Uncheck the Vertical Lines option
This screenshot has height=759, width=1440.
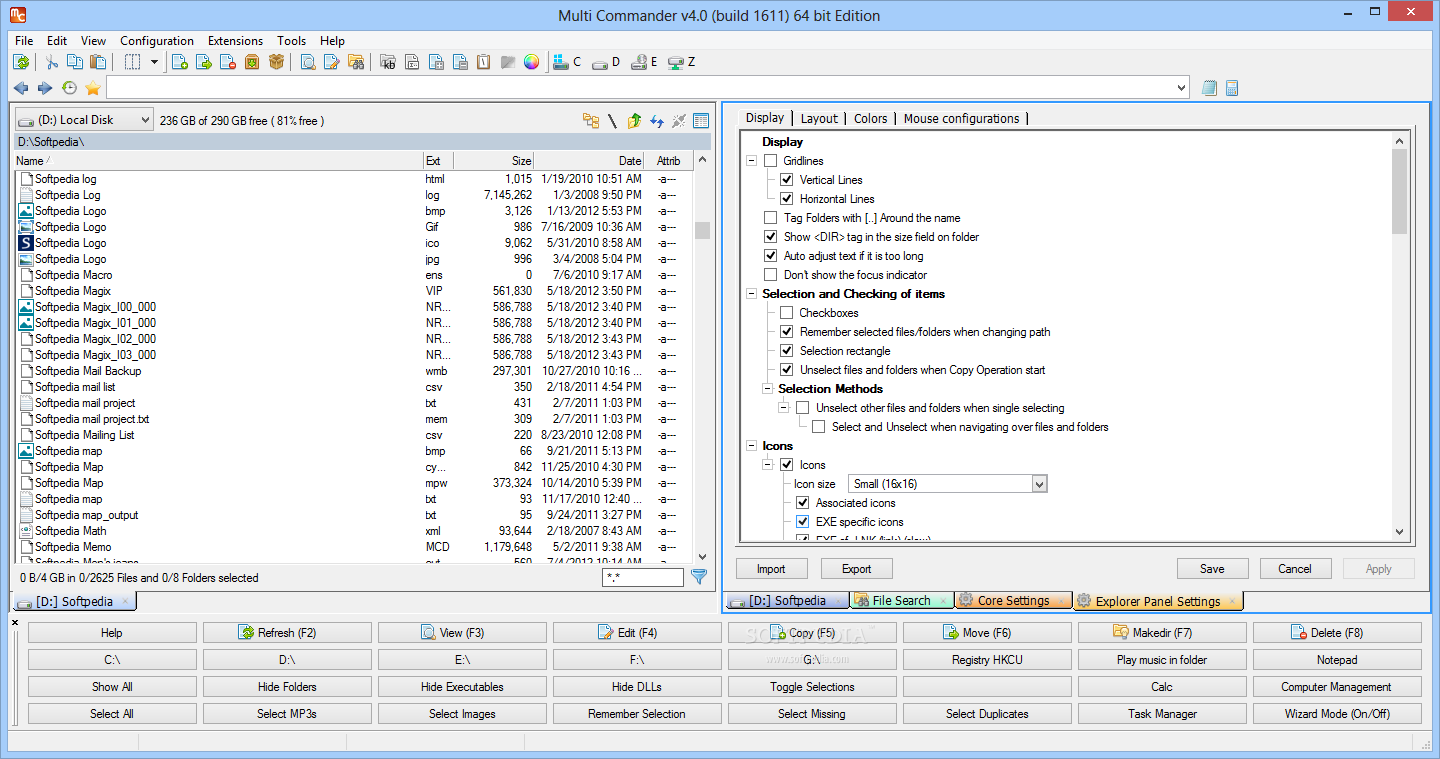point(786,180)
